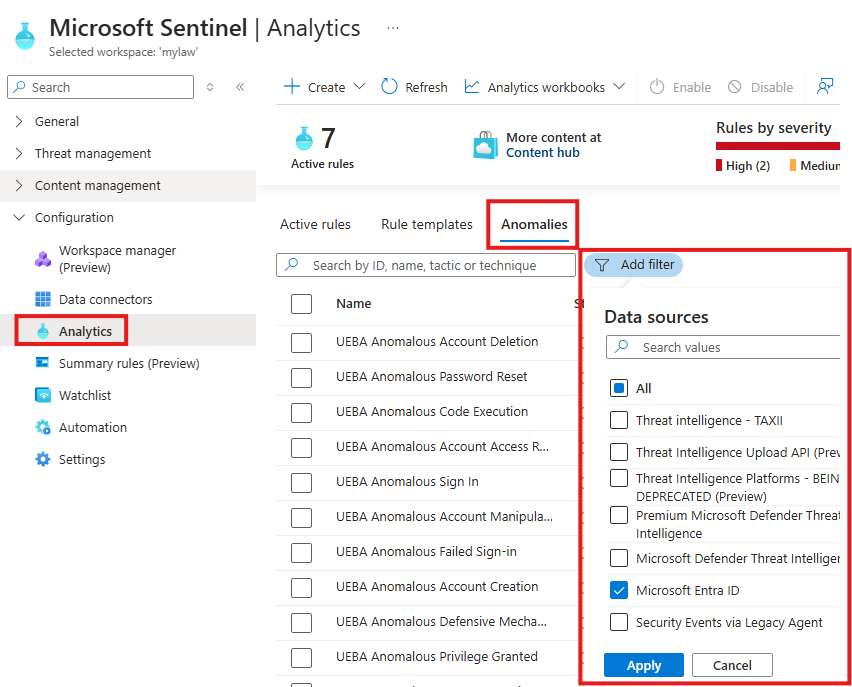
Task: Click the Cancel button
Action: coord(732,665)
